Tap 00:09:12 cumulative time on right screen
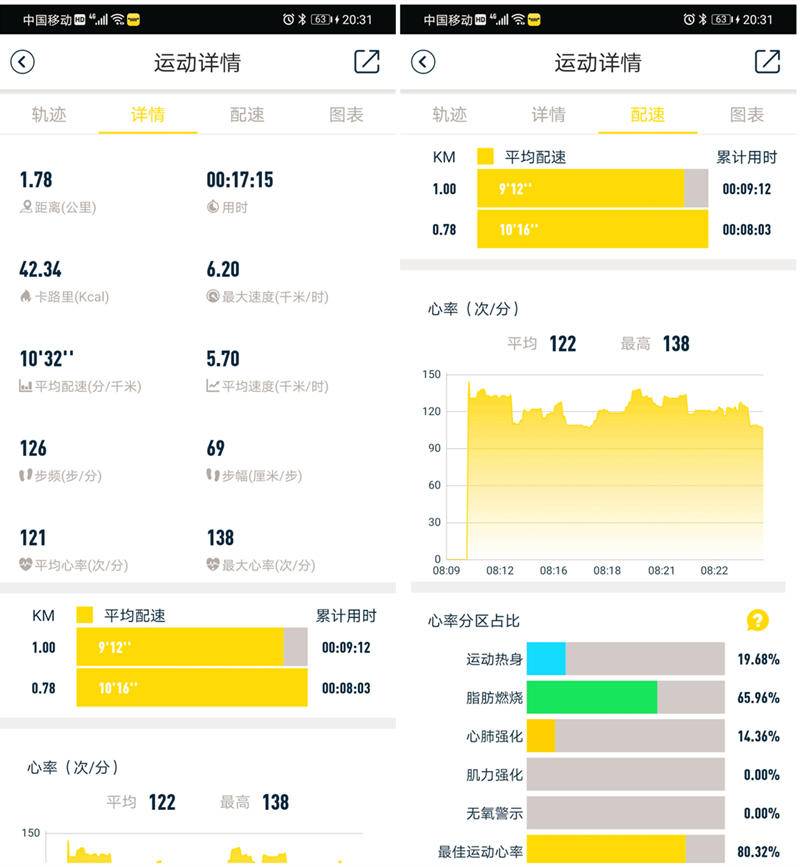 746,189
